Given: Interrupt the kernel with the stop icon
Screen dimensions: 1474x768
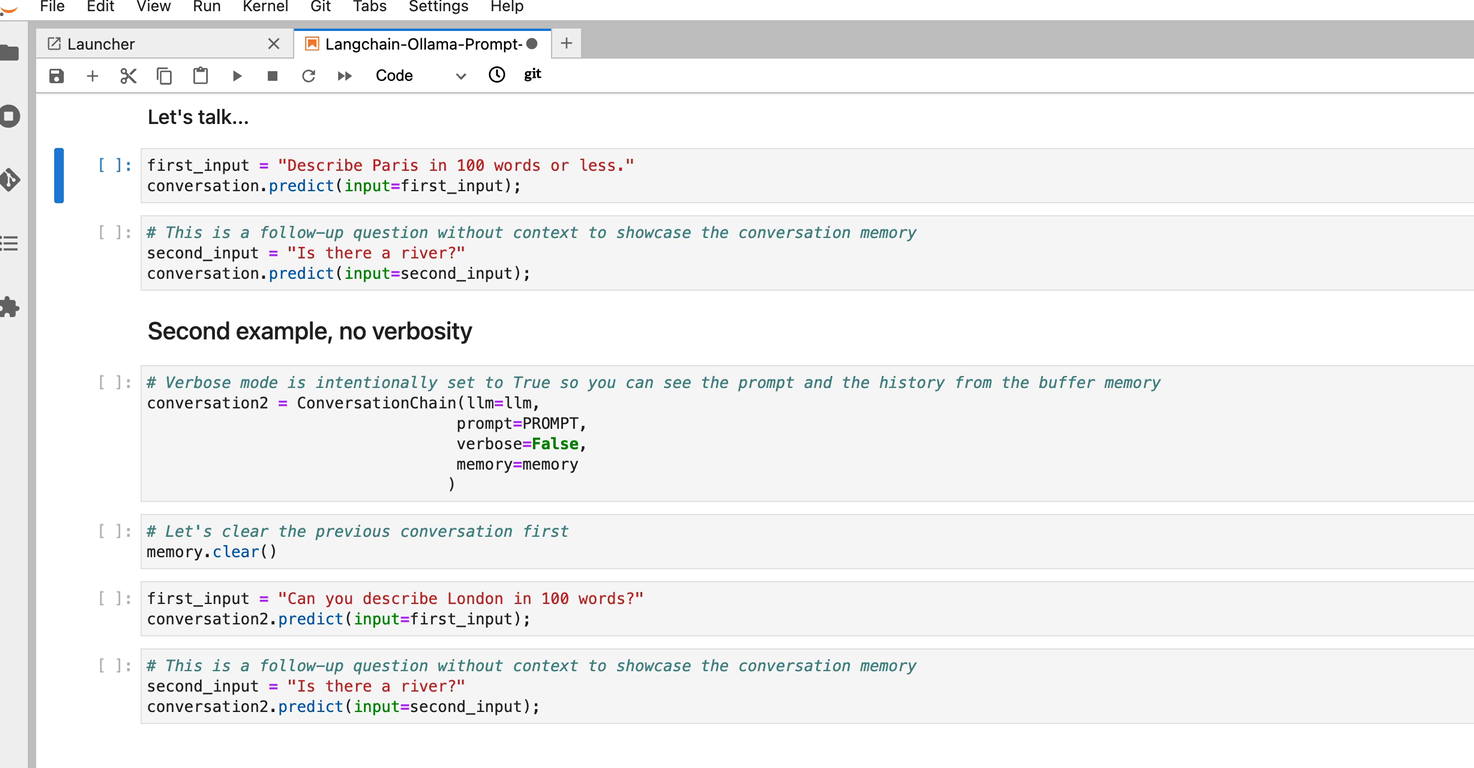Looking at the screenshot, I should coord(272,76).
